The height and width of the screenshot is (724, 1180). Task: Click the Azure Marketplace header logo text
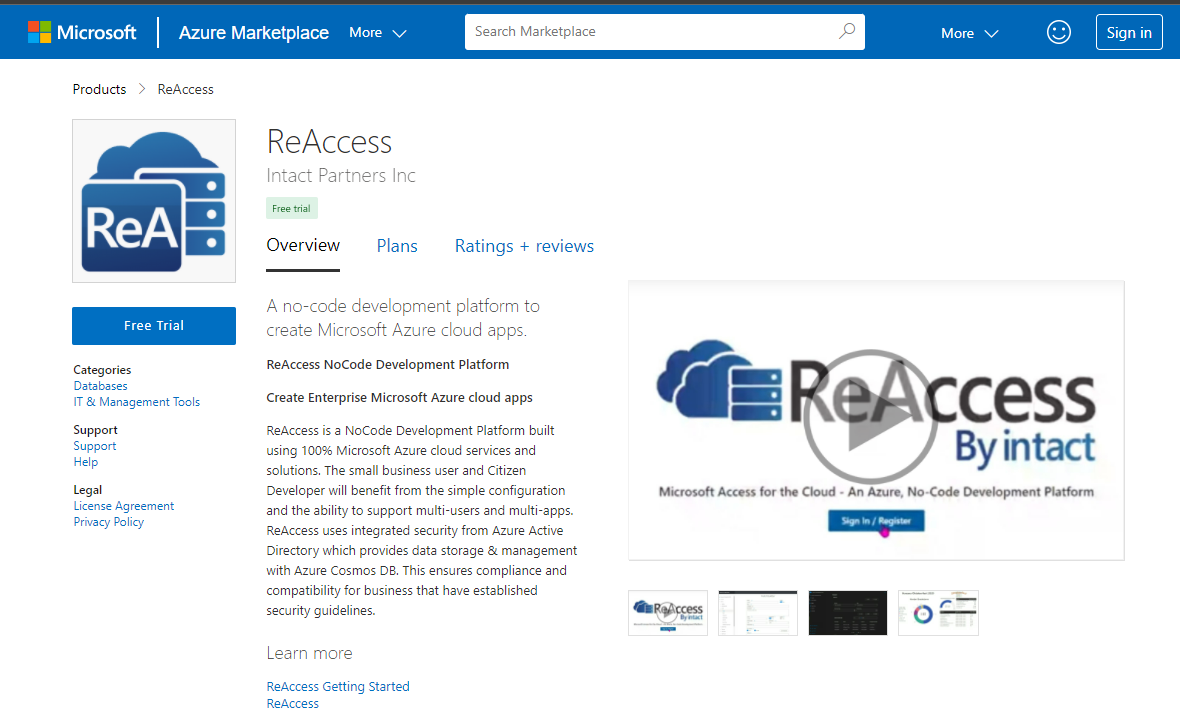(253, 32)
